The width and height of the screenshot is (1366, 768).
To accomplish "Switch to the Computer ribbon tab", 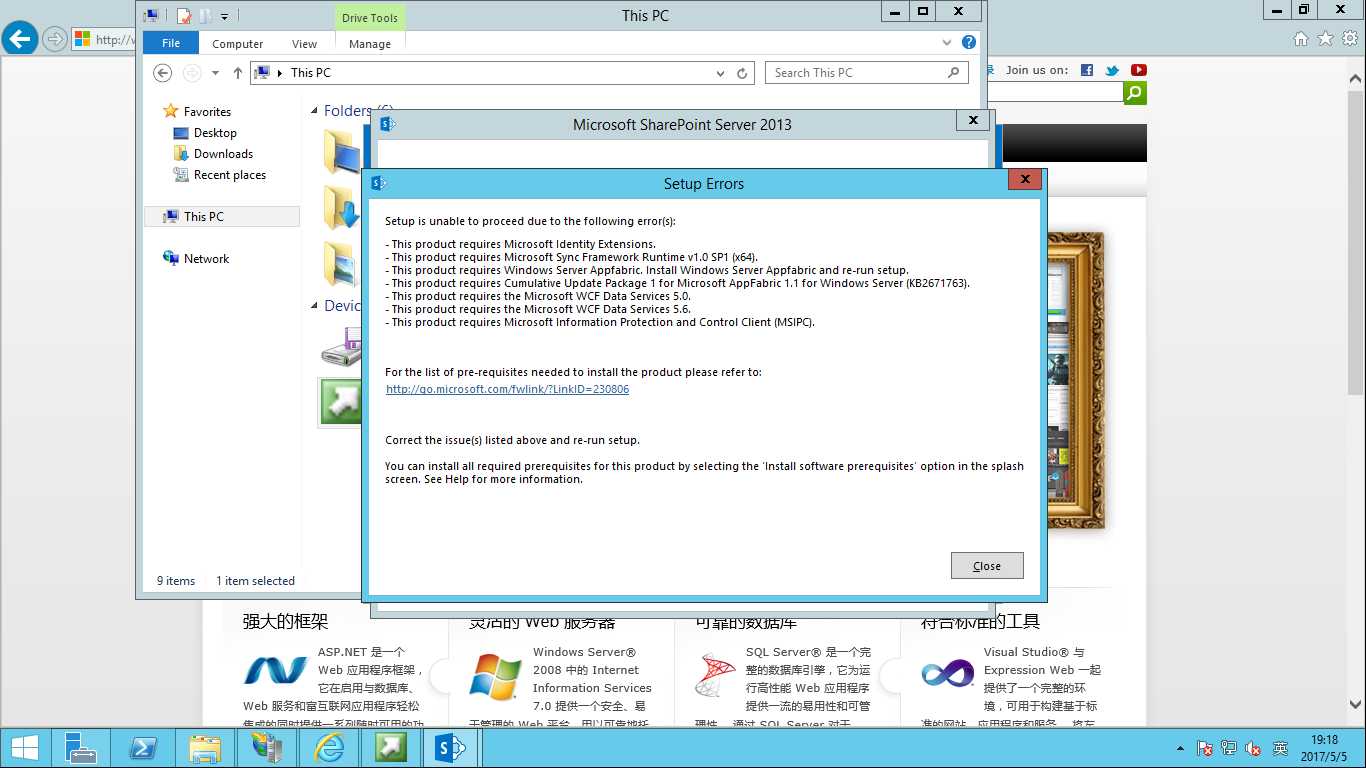I will (x=238, y=44).
